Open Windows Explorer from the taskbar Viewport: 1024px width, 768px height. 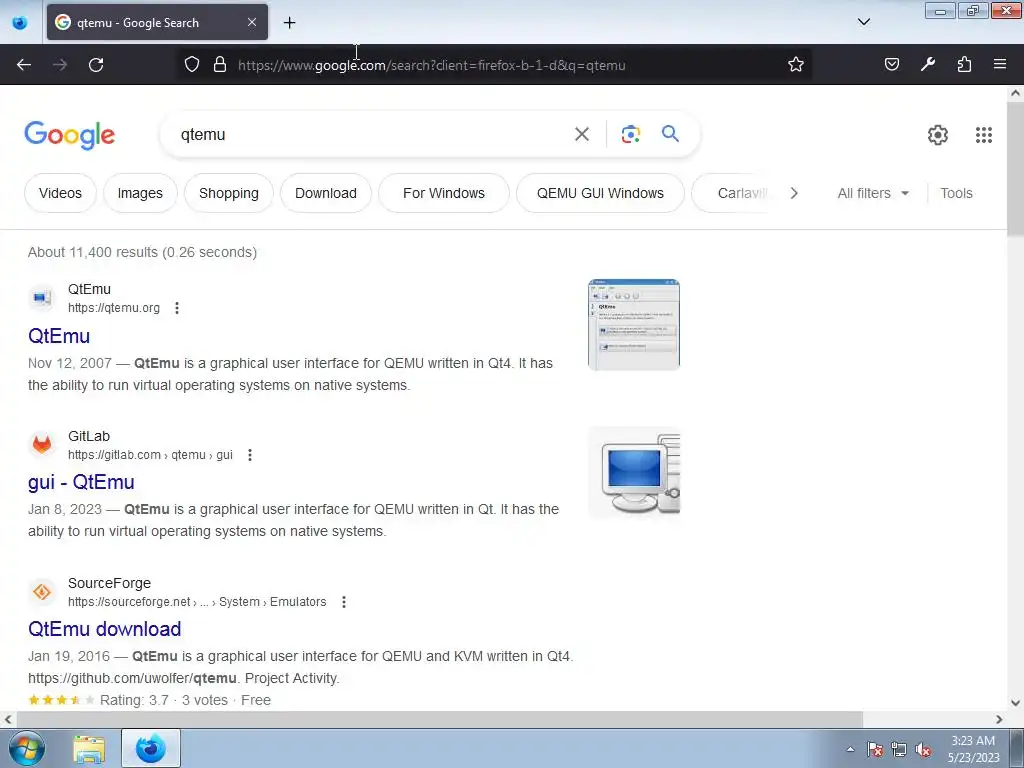89,748
